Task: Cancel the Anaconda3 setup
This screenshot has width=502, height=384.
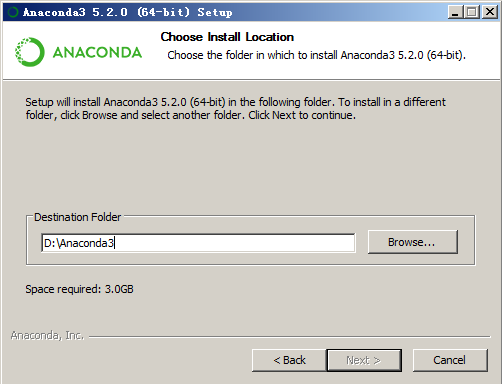Action: (450, 360)
